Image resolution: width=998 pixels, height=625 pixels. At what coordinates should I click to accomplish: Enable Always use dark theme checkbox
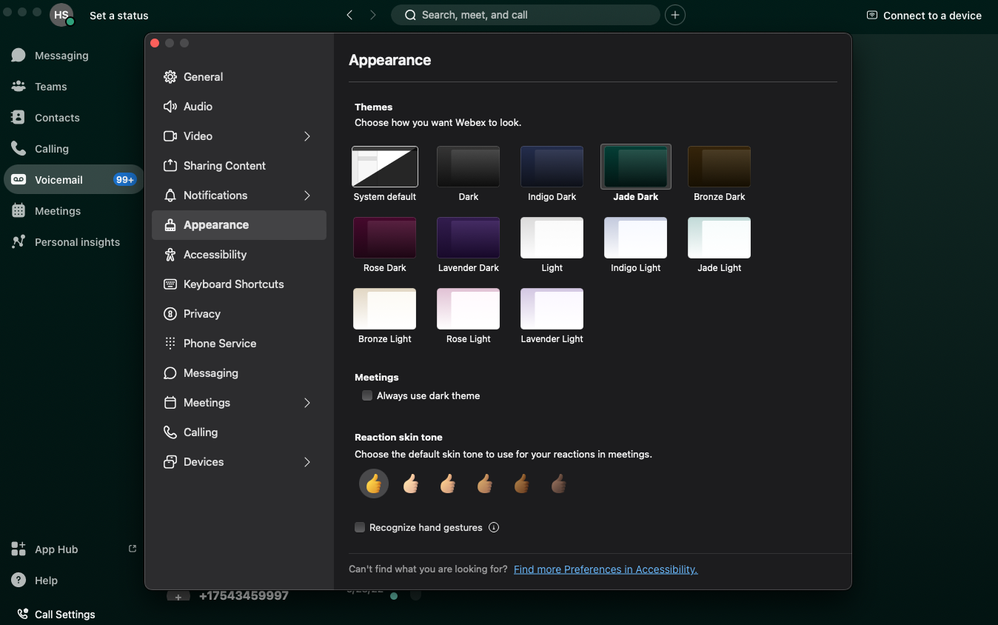367,395
